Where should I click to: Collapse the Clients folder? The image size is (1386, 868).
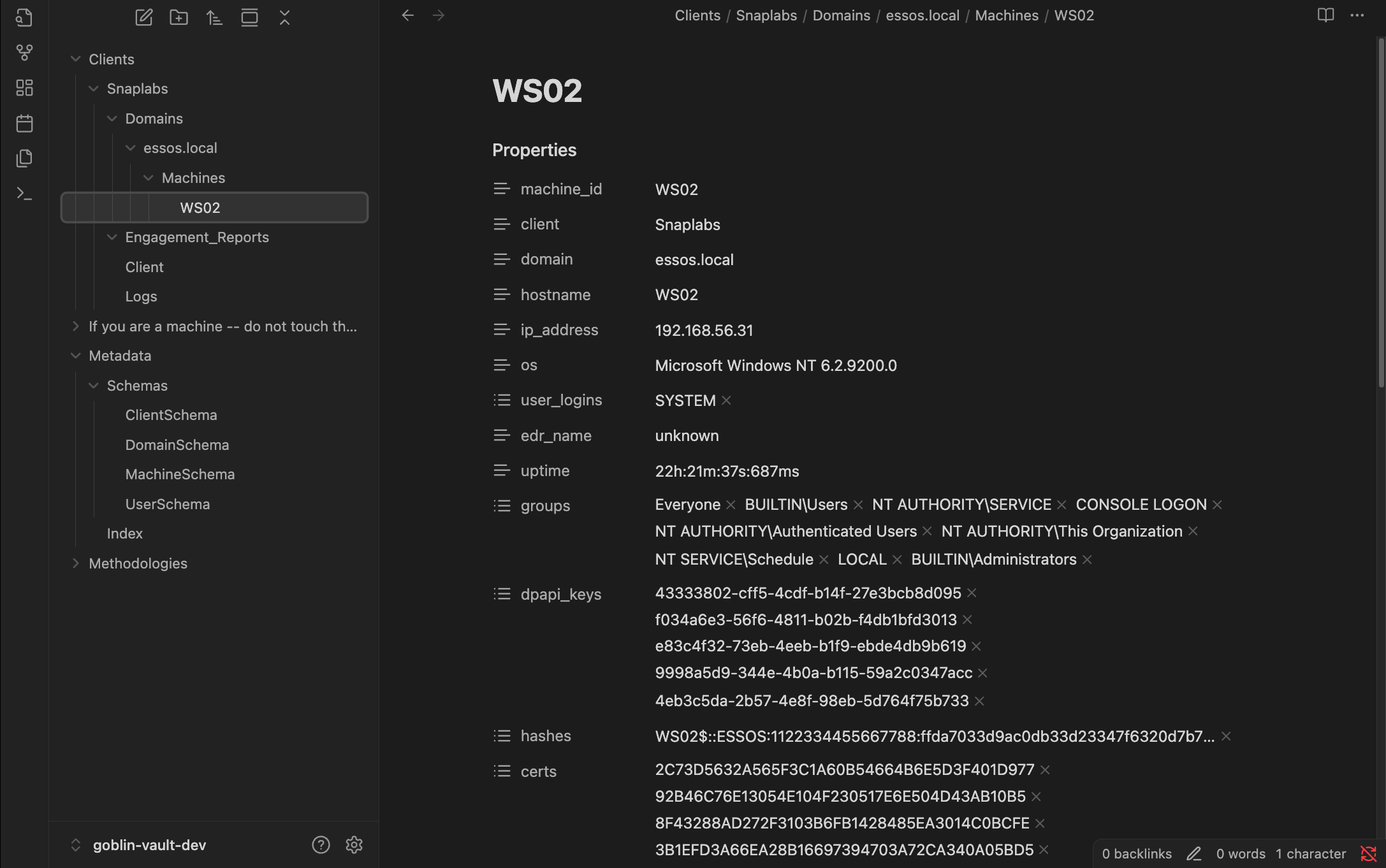pos(75,59)
